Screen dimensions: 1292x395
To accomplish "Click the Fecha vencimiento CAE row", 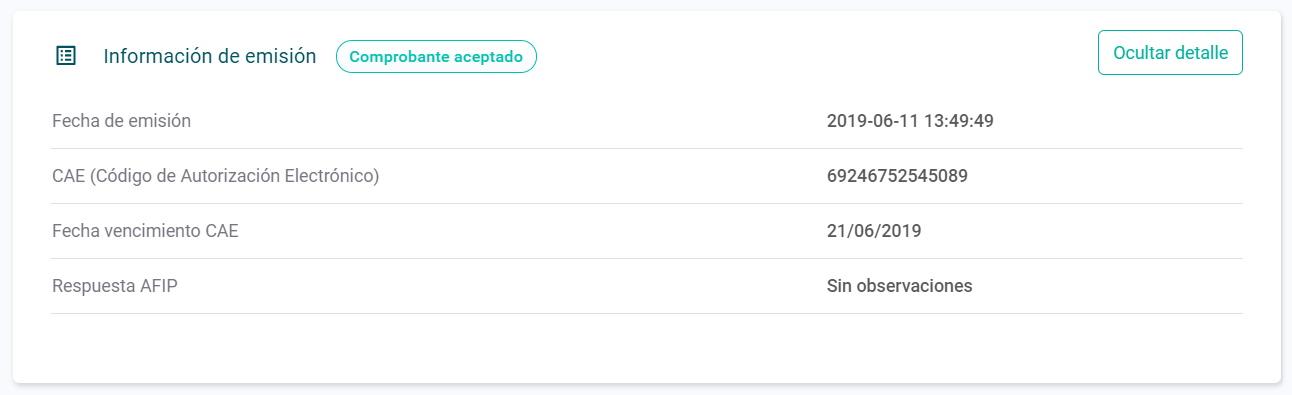I will 647,231.
